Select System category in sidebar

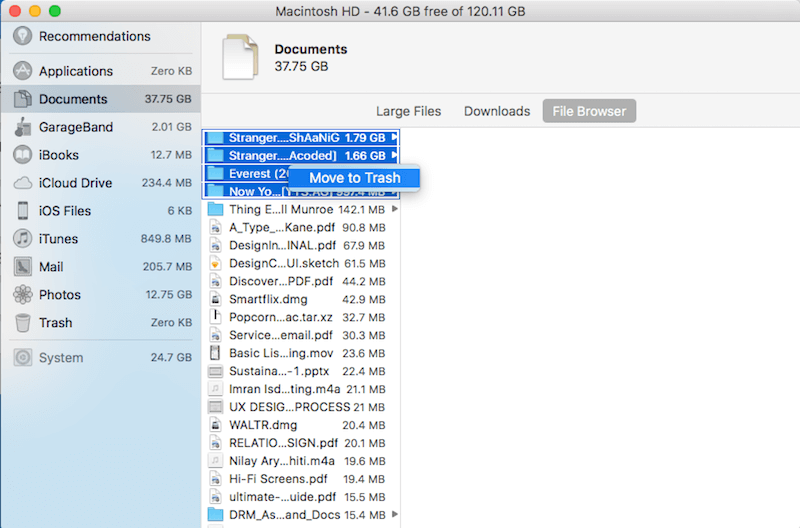pos(61,358)
